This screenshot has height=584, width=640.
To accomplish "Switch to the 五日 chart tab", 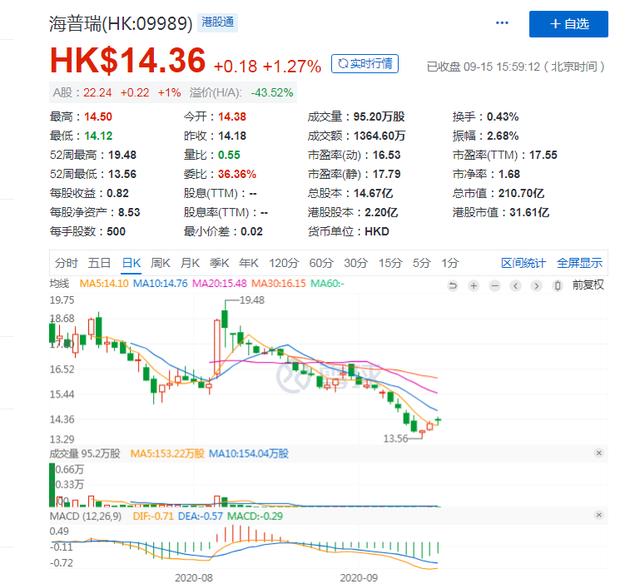I will [99, 263].
